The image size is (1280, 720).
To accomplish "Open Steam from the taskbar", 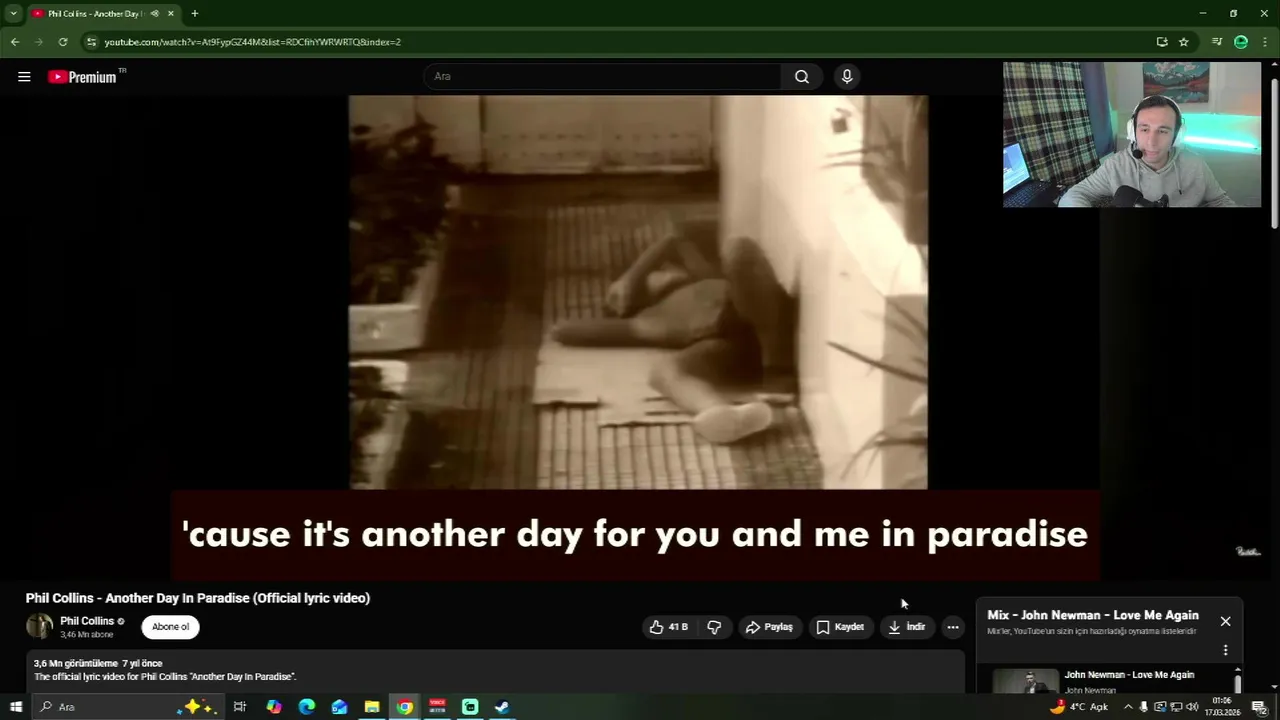I will click(x=502, y=707).
